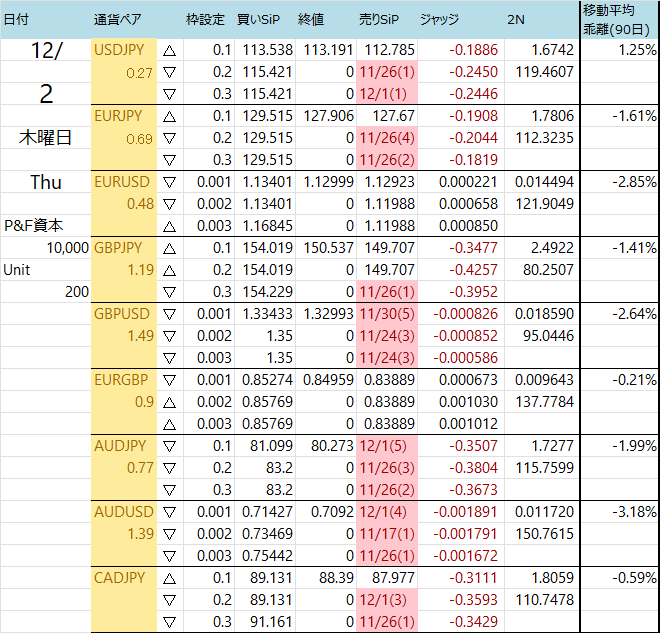This screenshot has height=633, width=660.
Task: Select the unit value 200
Action: coord(45,292)
